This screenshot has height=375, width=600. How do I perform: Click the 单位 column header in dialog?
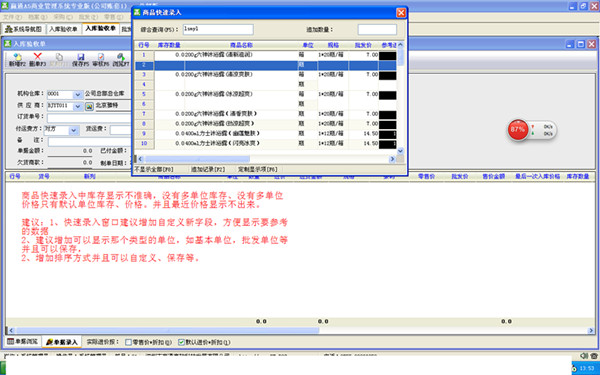pyautogui.click(x=308, y=45)
